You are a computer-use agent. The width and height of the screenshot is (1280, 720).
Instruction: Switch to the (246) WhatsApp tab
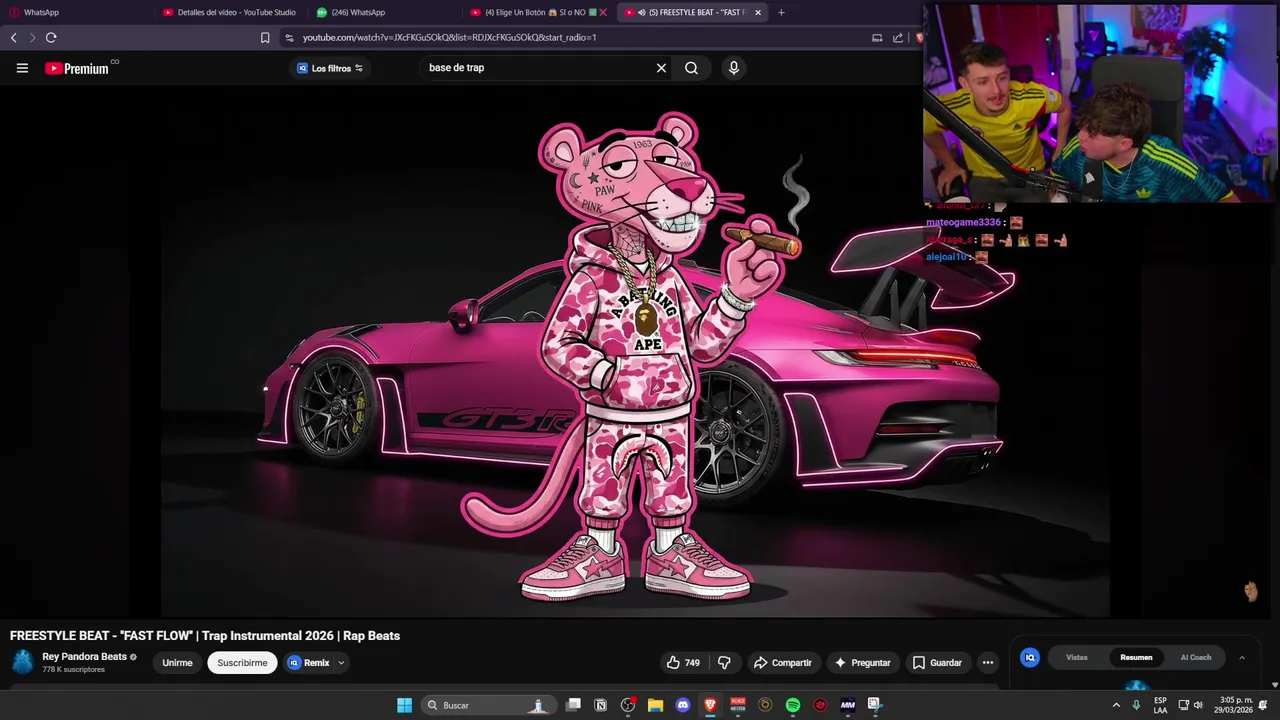[385, 12]
